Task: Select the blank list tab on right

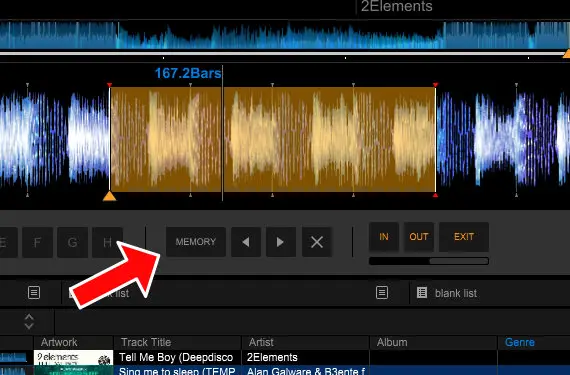Action: pos(456,293)
